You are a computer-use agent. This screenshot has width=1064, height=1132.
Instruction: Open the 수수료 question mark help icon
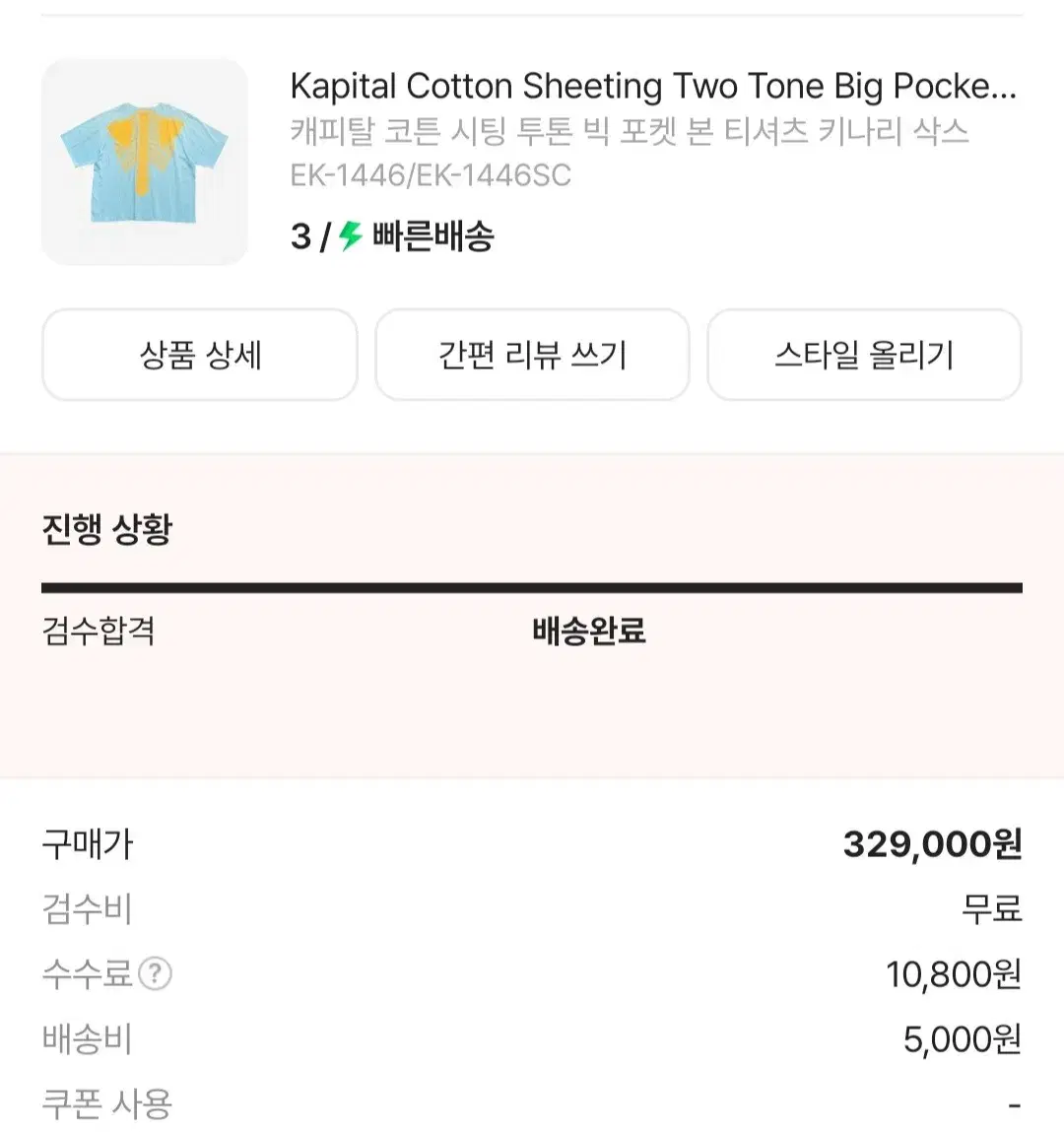[x=155, y=974]
